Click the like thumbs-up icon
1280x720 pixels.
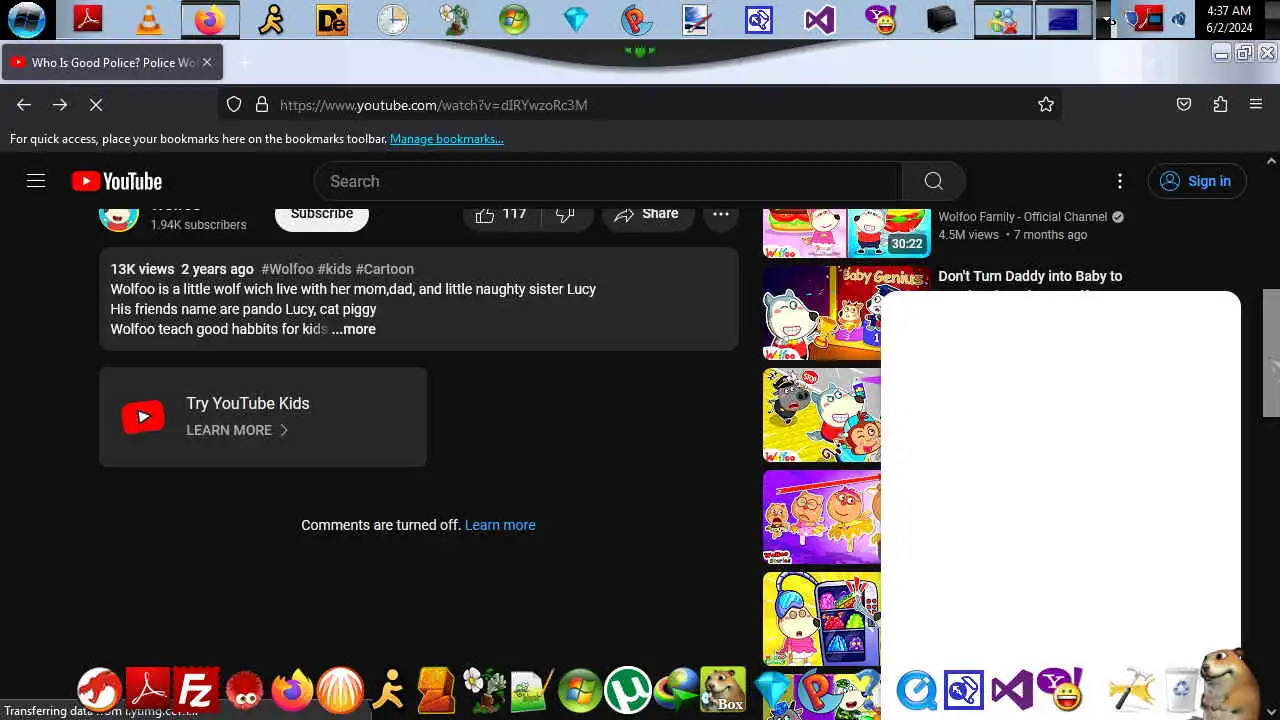click(485, 214)
